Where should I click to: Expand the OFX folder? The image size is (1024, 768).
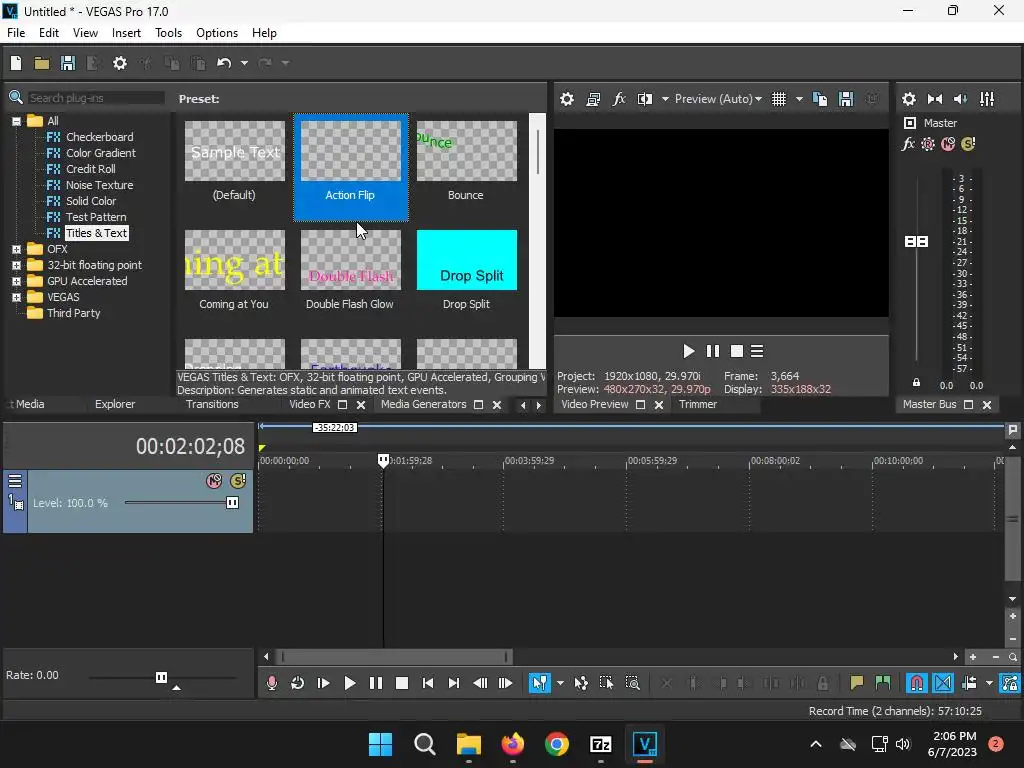(16, 249)
